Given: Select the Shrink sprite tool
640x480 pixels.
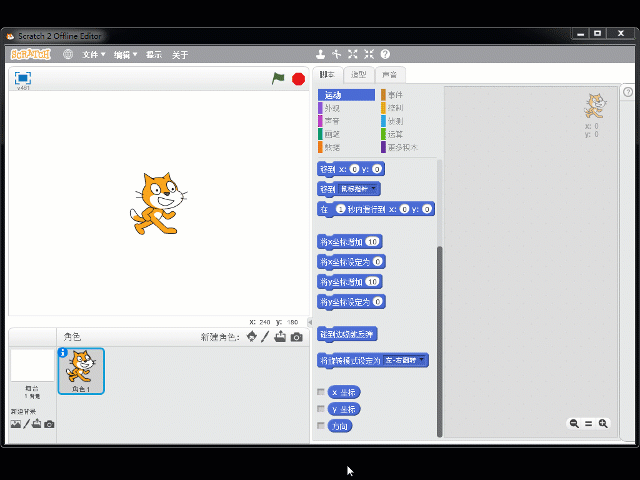Looking at the screenshot, I should 369,54.
